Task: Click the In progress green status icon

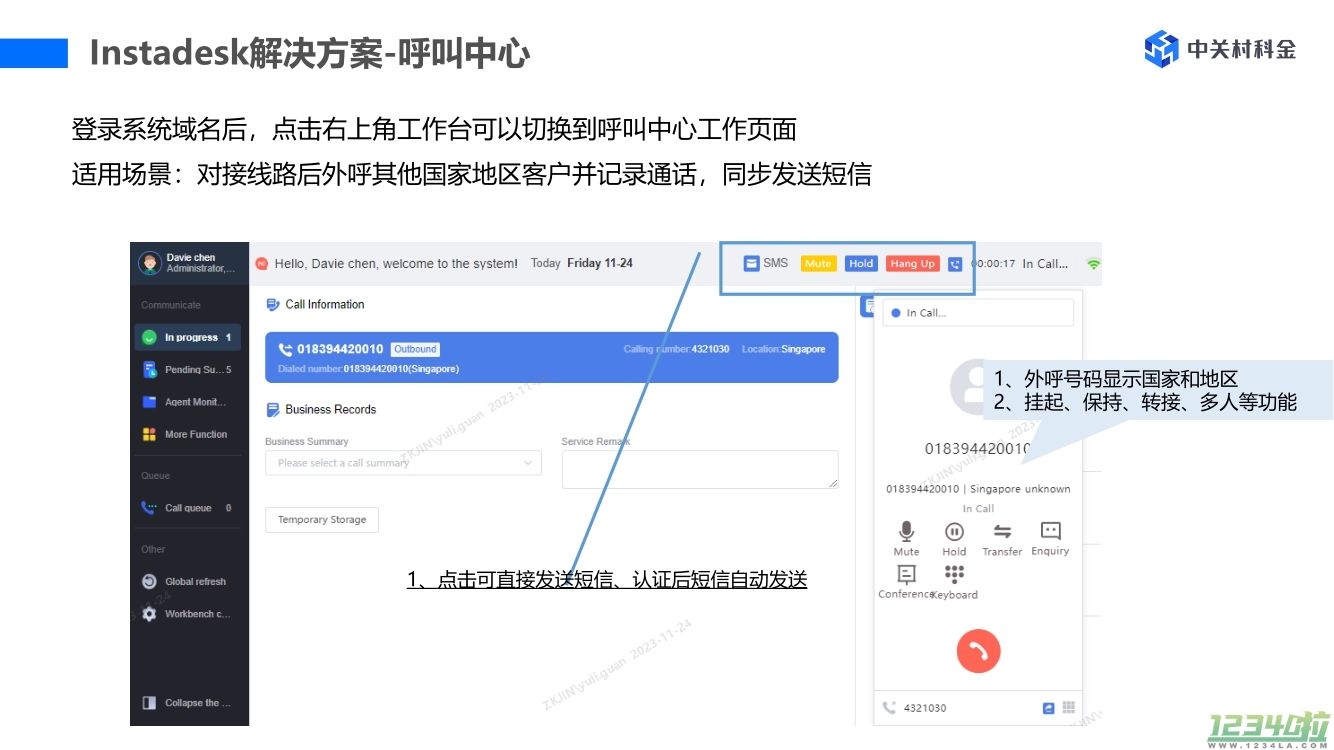Action: pyautogui.click(x=149, y=338)
